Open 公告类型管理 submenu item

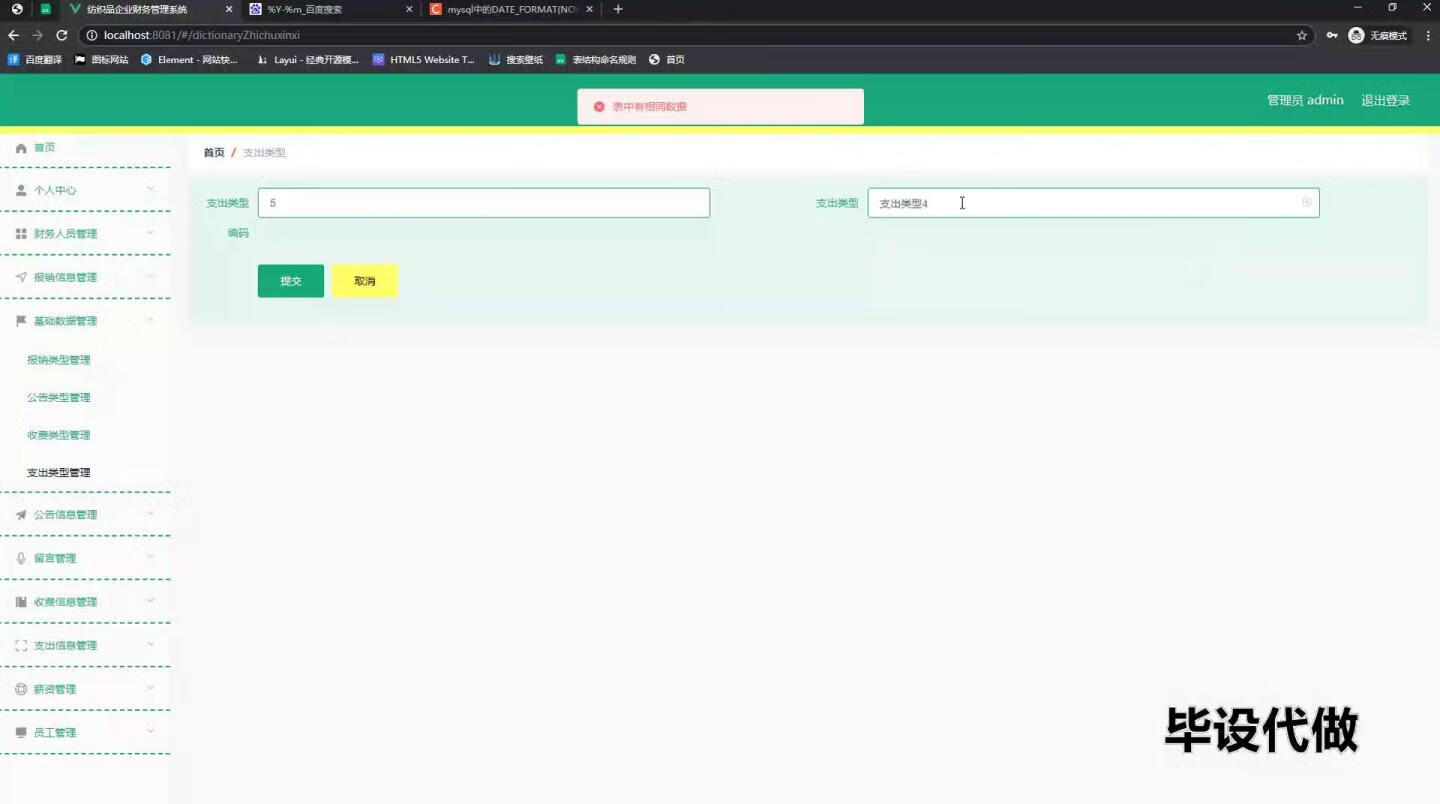point(58,398)
